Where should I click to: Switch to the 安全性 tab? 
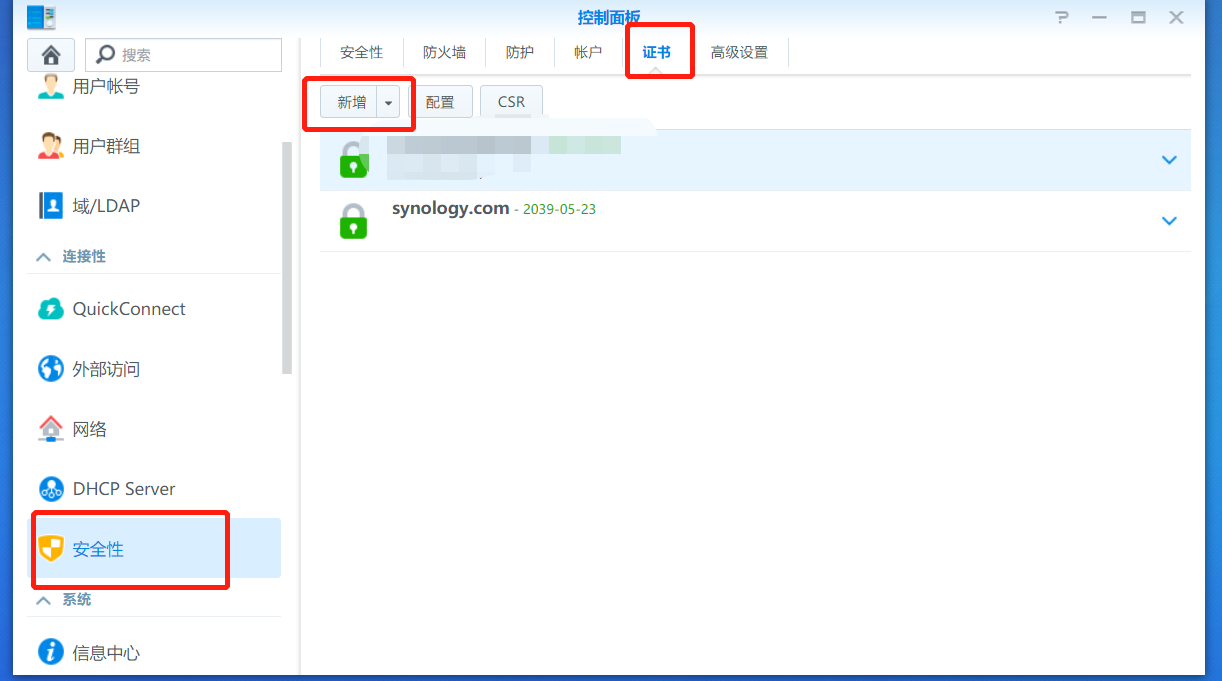click(x=361, y=53)
